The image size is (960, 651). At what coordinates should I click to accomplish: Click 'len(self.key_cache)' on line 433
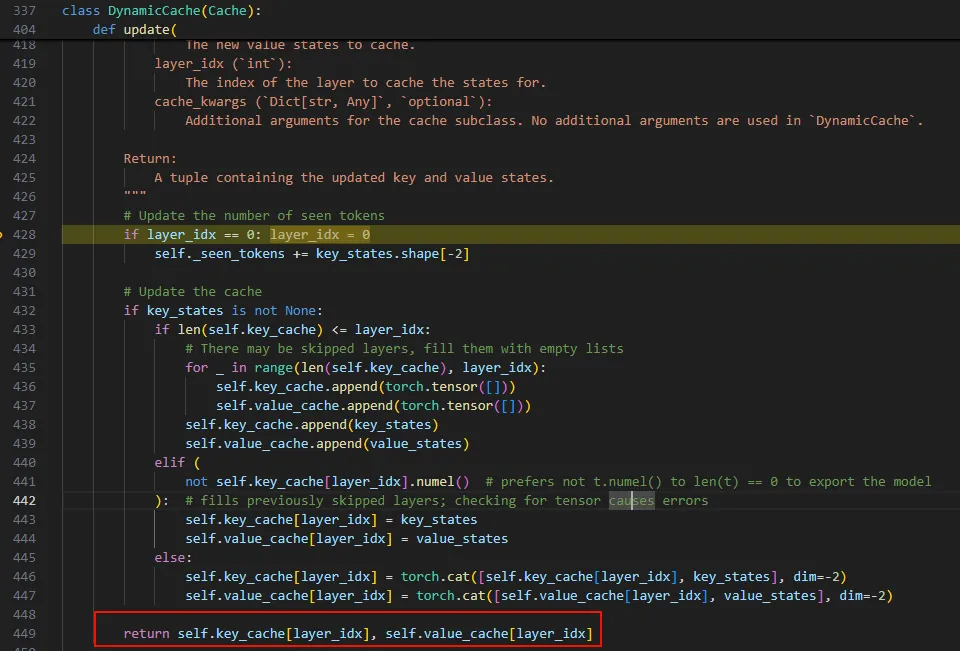[250, 329]
